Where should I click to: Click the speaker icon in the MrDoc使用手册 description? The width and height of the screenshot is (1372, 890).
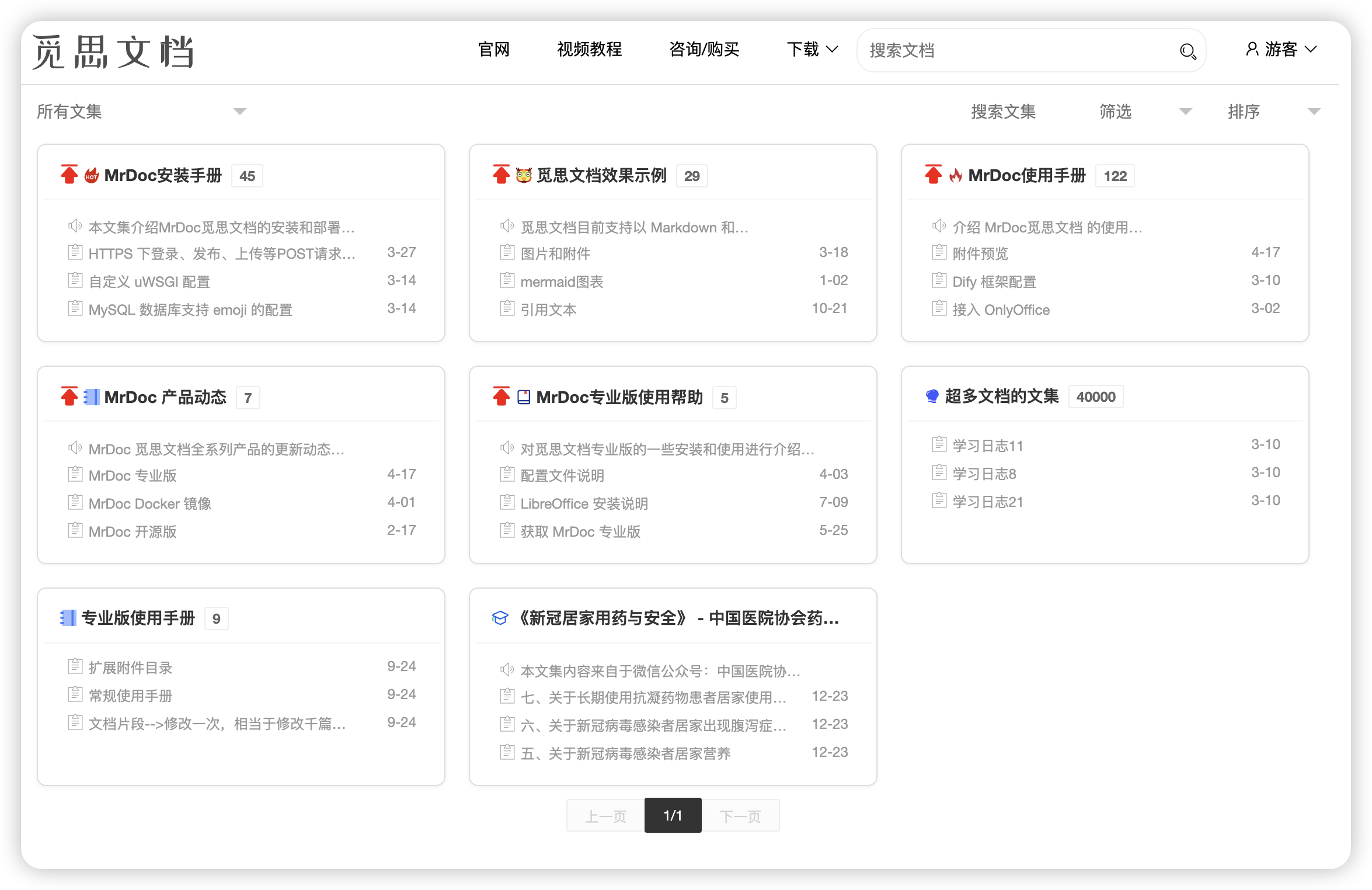[x=939, y=225]
